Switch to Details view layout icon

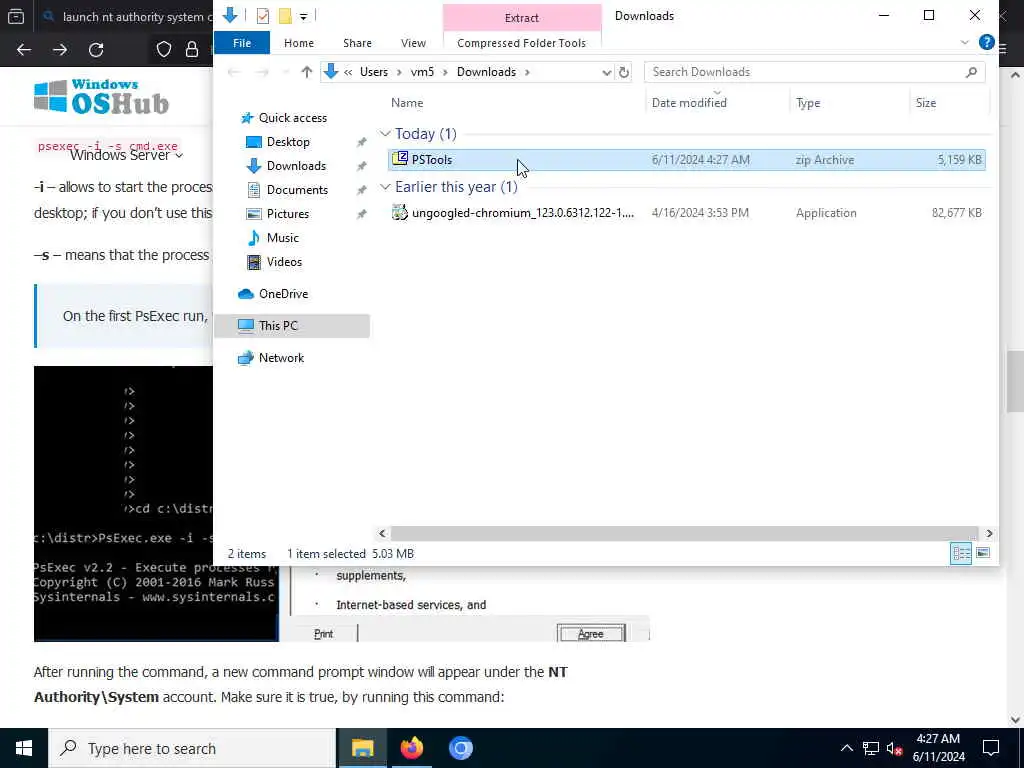pyautogui.click(x=961, y=554)
